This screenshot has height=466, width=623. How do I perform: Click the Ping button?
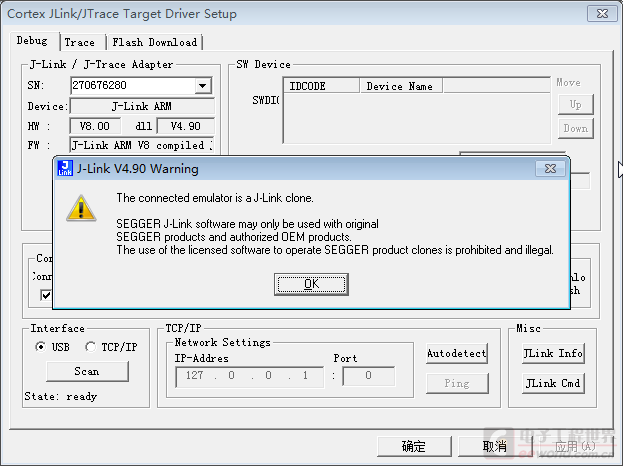click(457, 383)
